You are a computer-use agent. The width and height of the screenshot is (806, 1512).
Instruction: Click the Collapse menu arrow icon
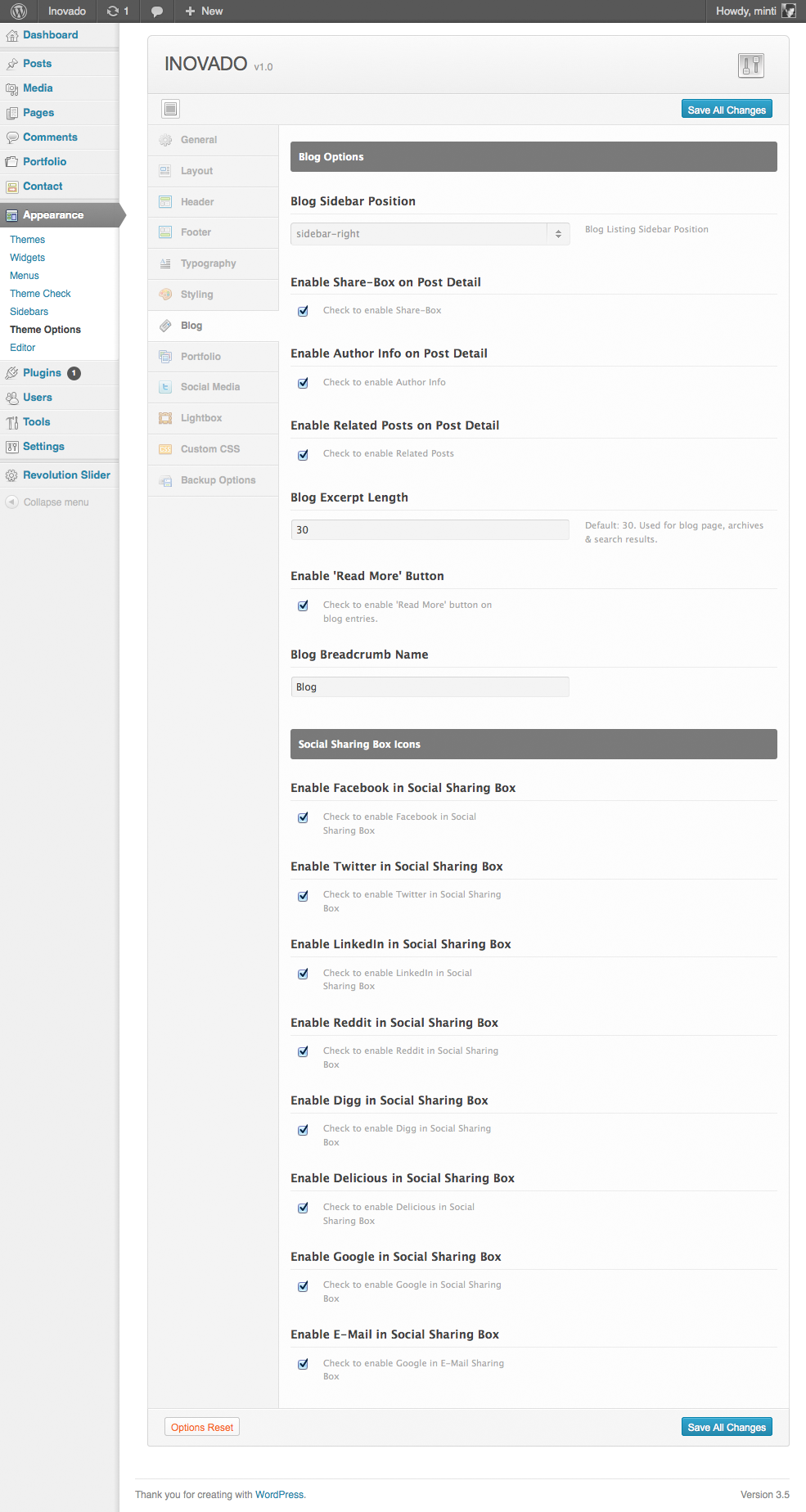click(x=11, y=502)
